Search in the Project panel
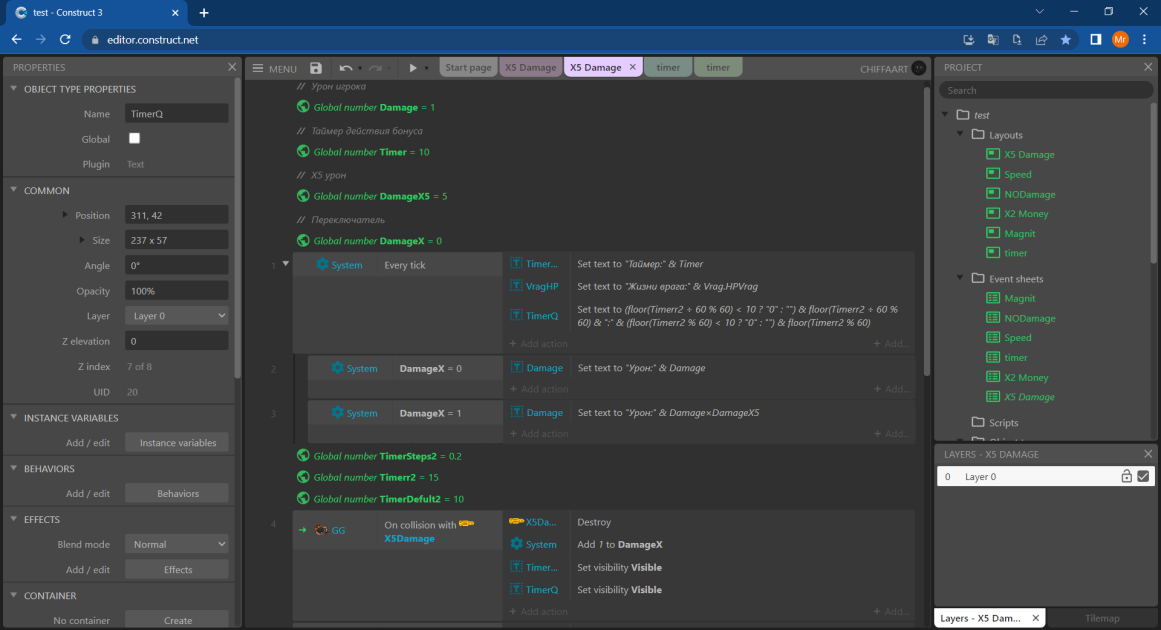The width and height of the screenshot is (1161, 630). (1045, 90)
